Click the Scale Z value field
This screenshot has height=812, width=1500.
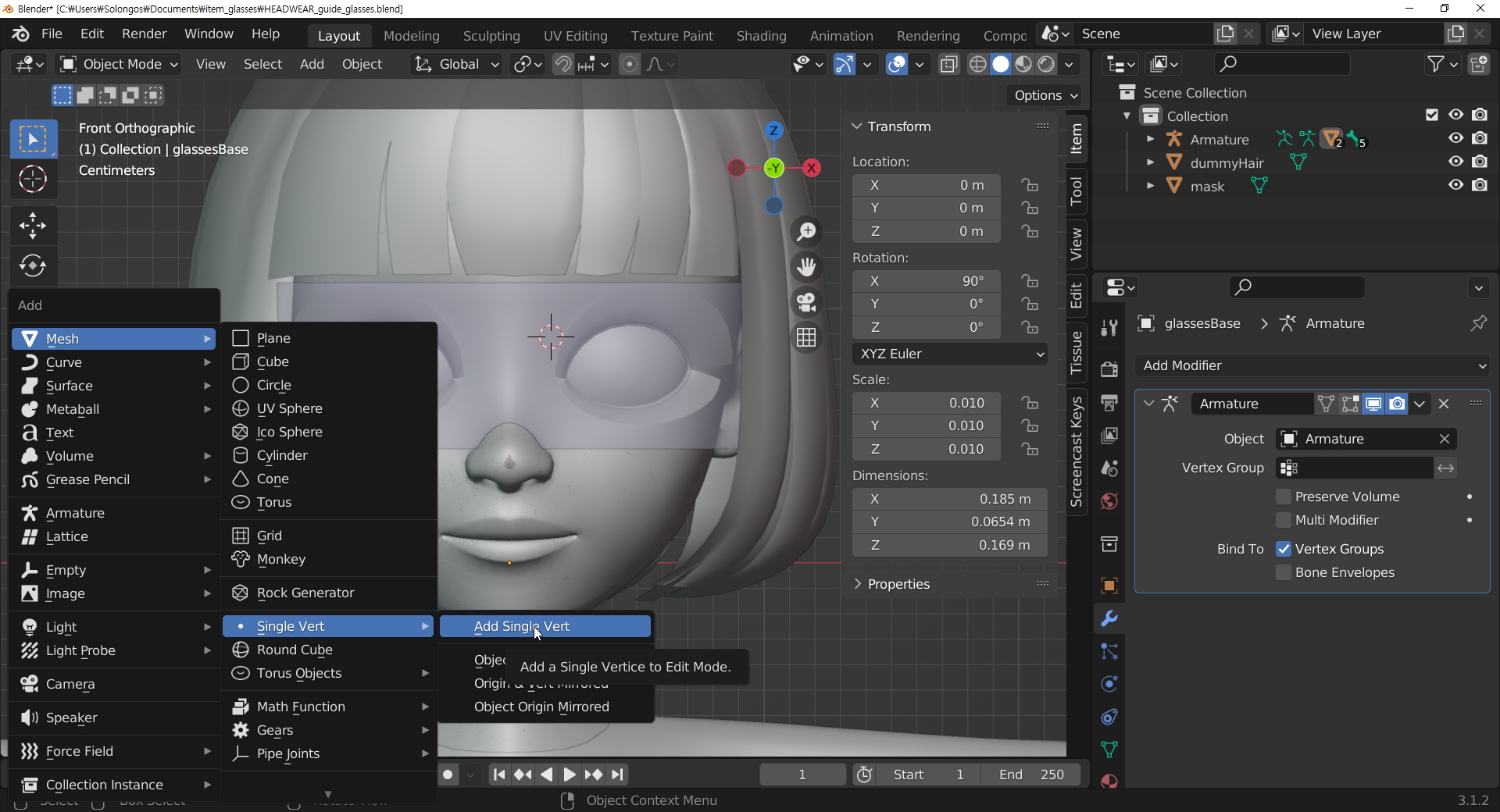927,449
